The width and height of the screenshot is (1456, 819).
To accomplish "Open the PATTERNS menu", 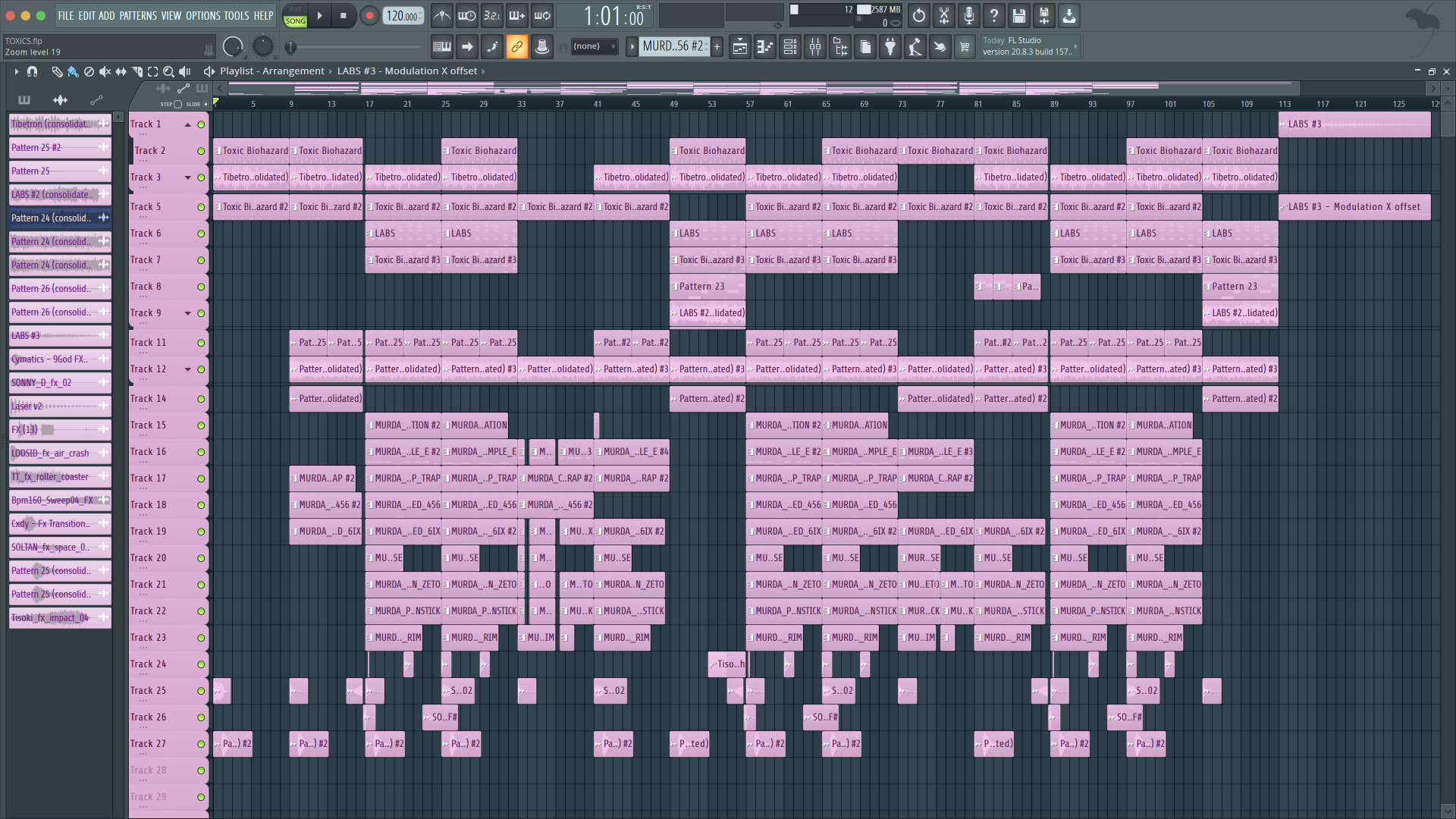I will [138, 15].
